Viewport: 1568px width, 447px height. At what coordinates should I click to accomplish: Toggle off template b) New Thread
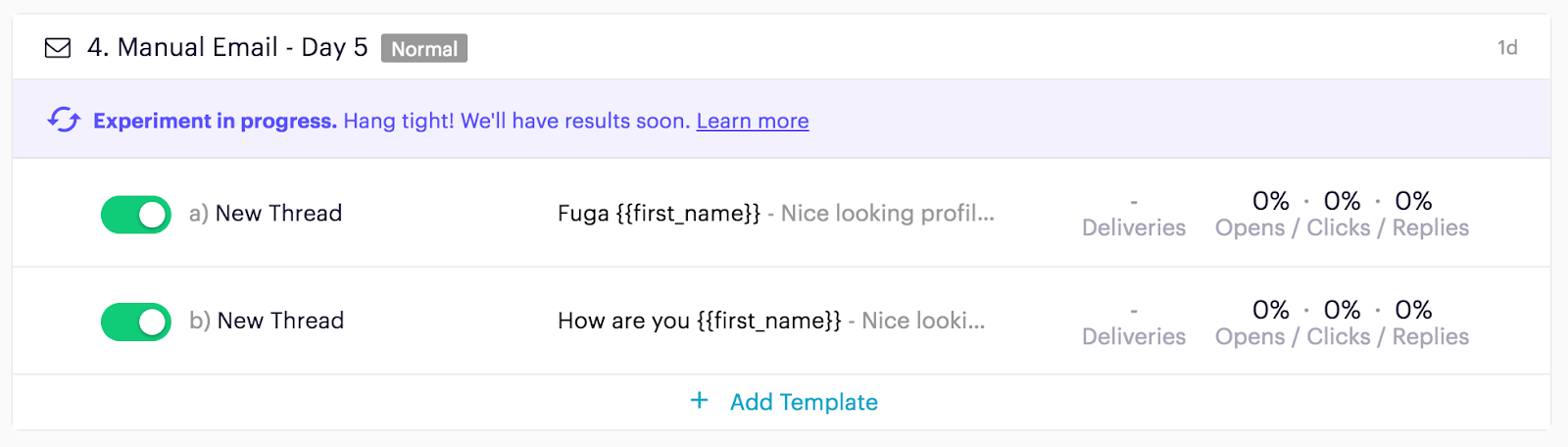pos(136,322)
